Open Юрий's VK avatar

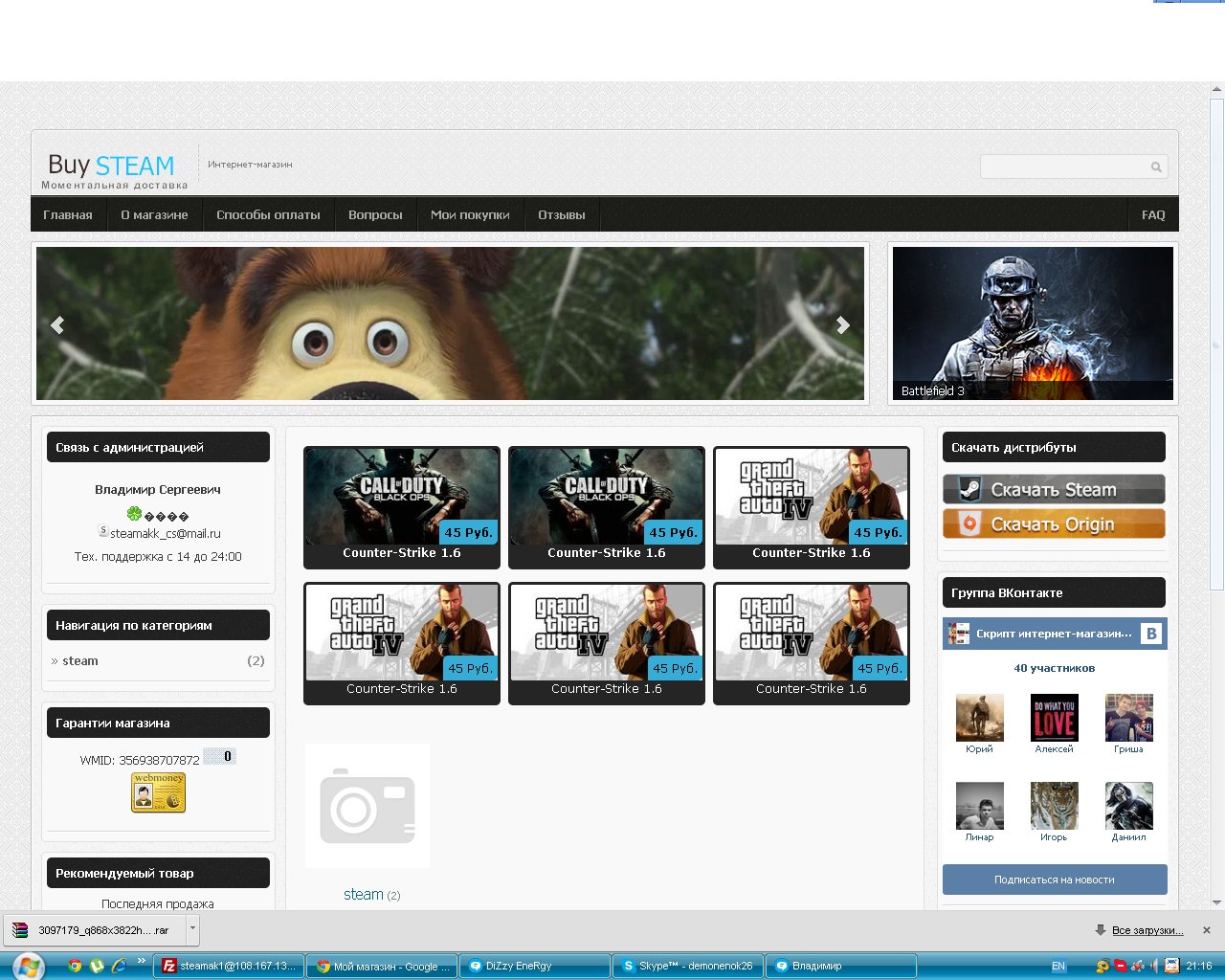(980, 718)
